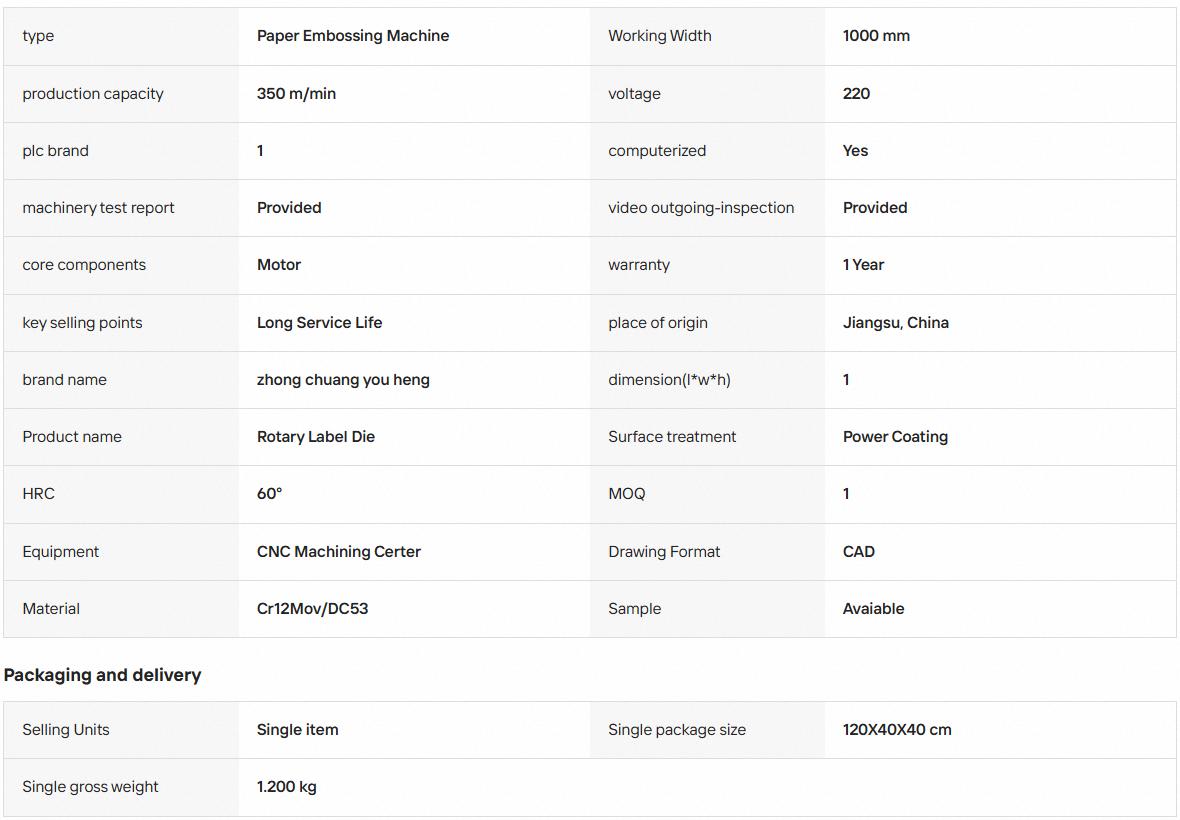Click the voltage value 220
This screenshot has width=1180, height=820.
tap(856, 94)
